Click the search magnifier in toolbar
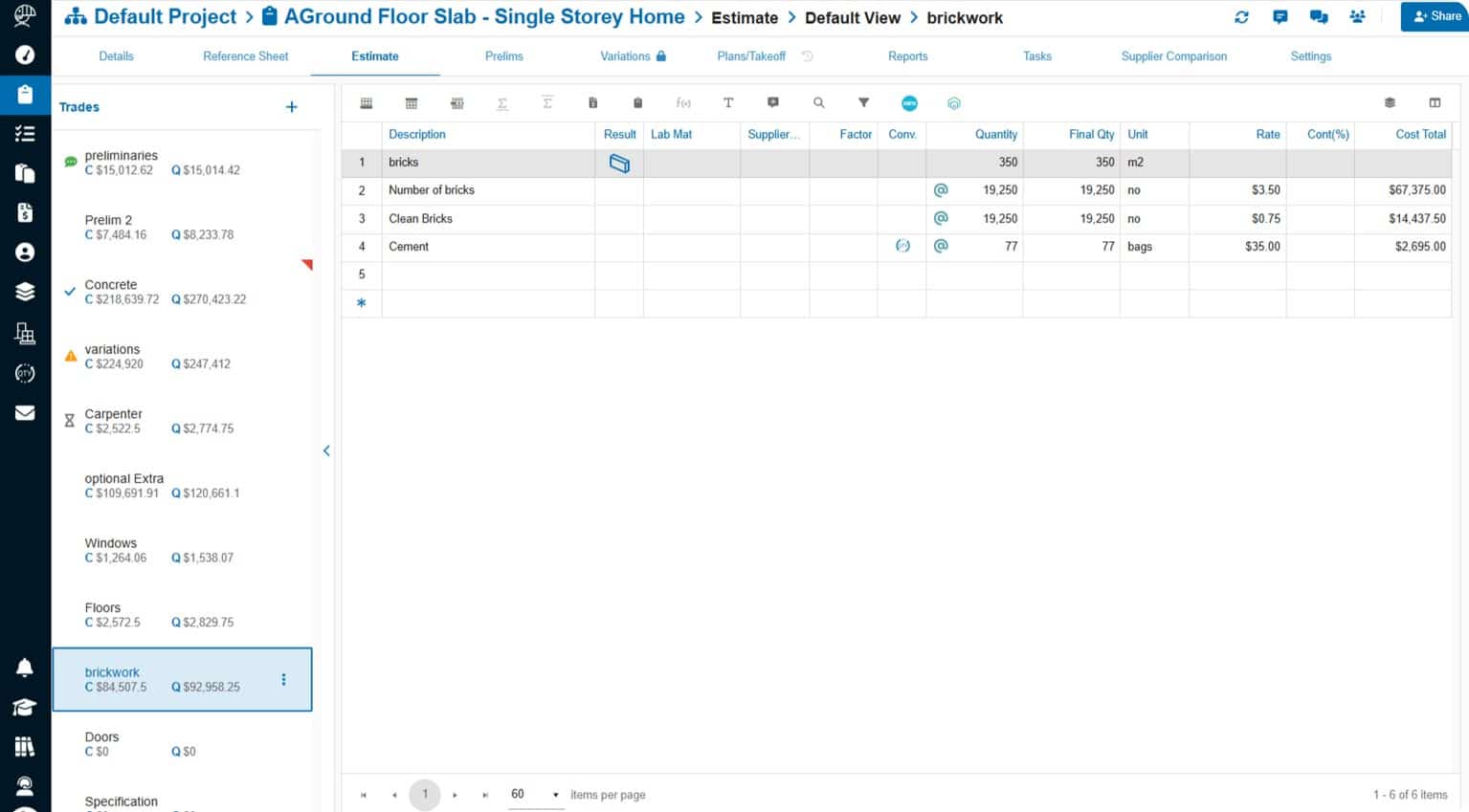This screenshot has width=1469, height=812. point(818,103)
